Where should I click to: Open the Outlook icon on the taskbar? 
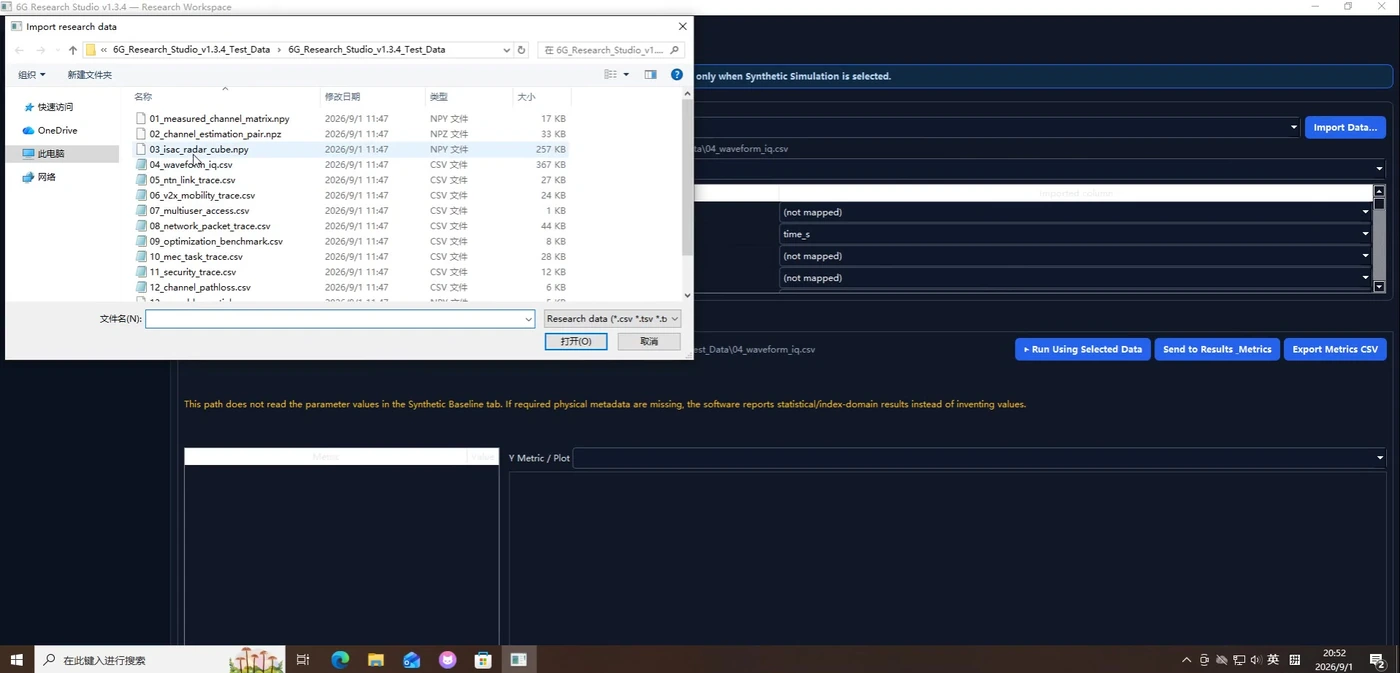coord(412,660)
